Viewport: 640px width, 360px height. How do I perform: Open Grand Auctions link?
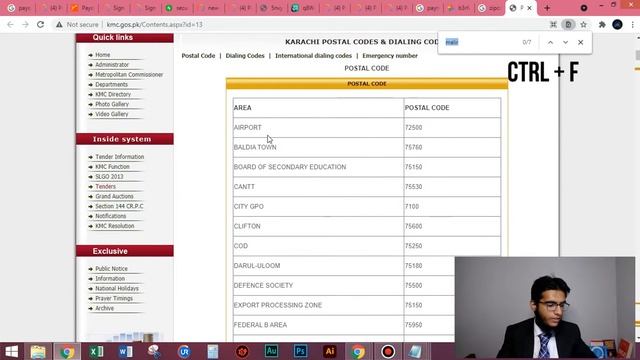tap(114, 196)
